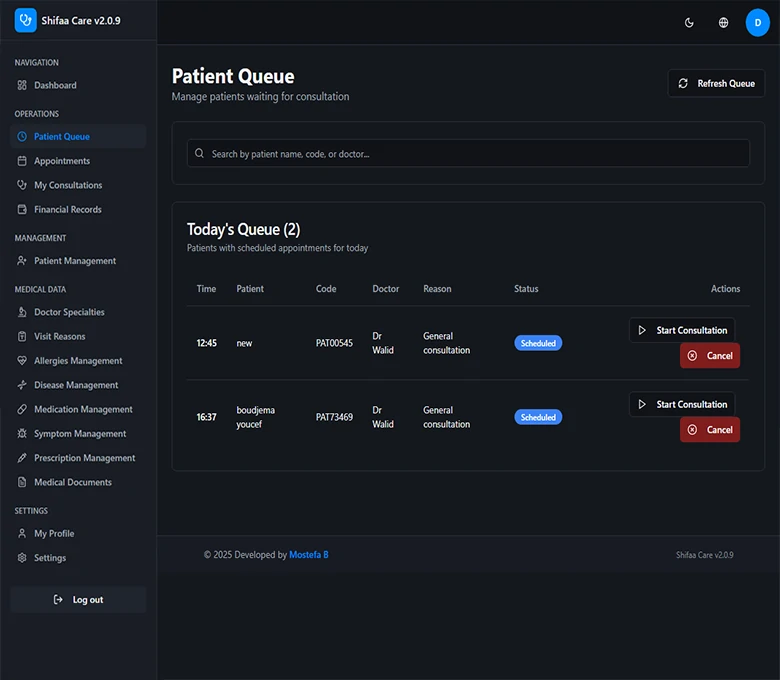The width and height of the screenshot is (780, 680).
Task: Click the Doctor Specialties icon
Action: point(22,312)
